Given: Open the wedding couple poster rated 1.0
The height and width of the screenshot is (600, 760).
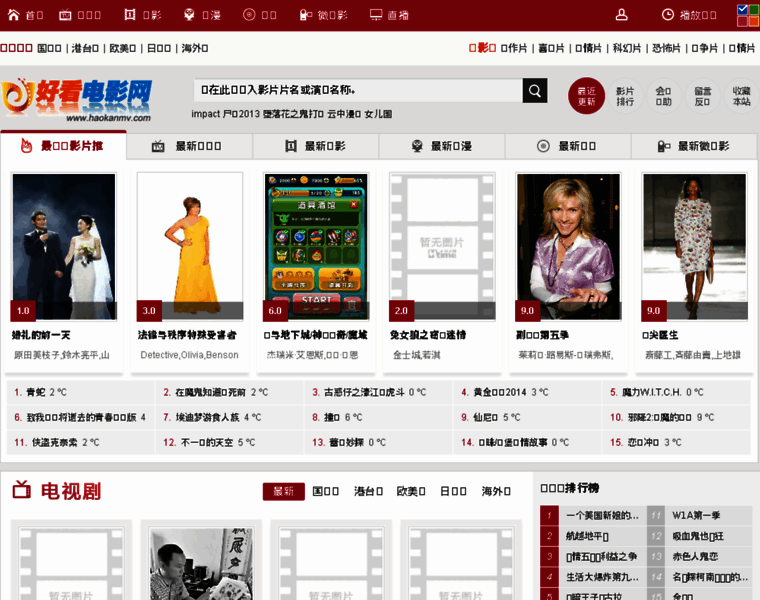Looking at the screenshot, I should [64, 247].
